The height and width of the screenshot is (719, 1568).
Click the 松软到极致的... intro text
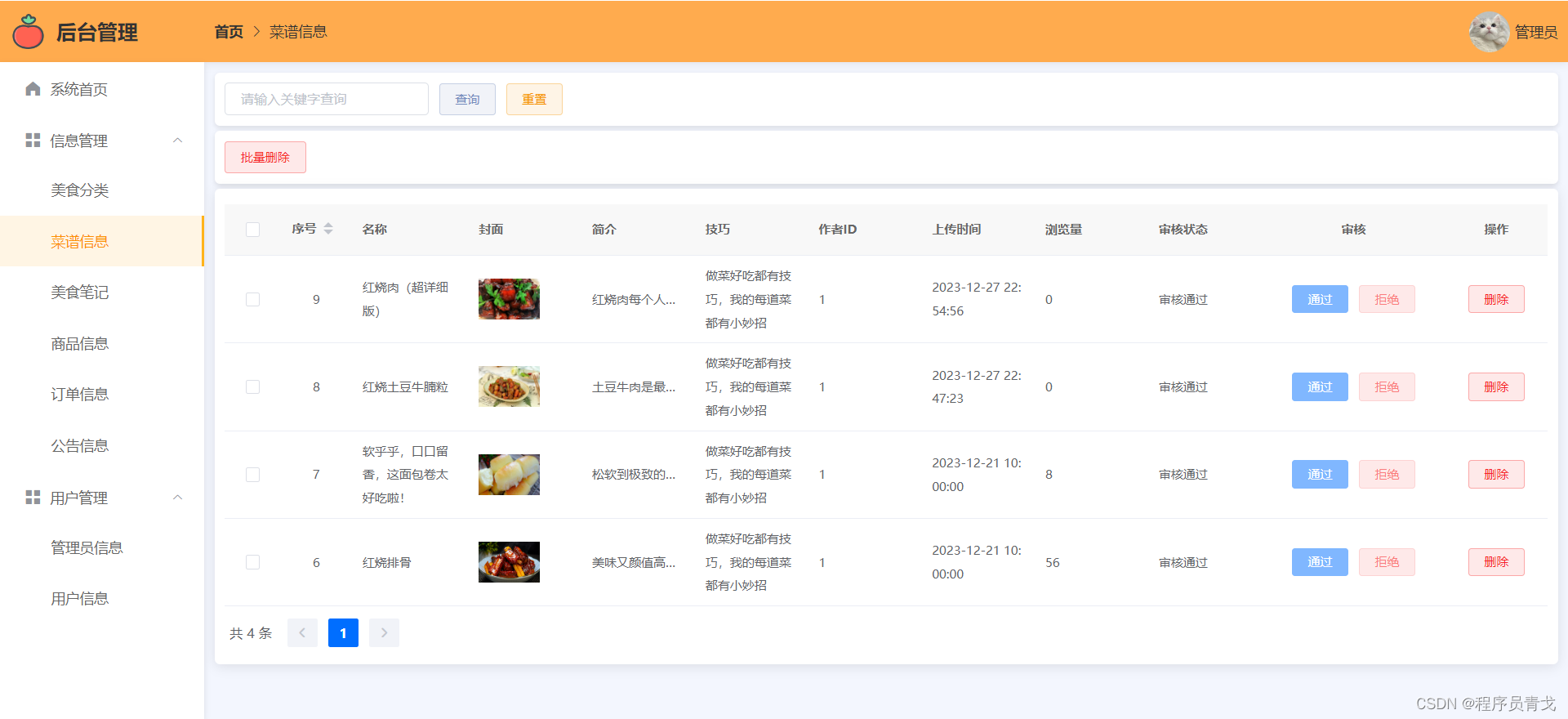click(634, 475)
